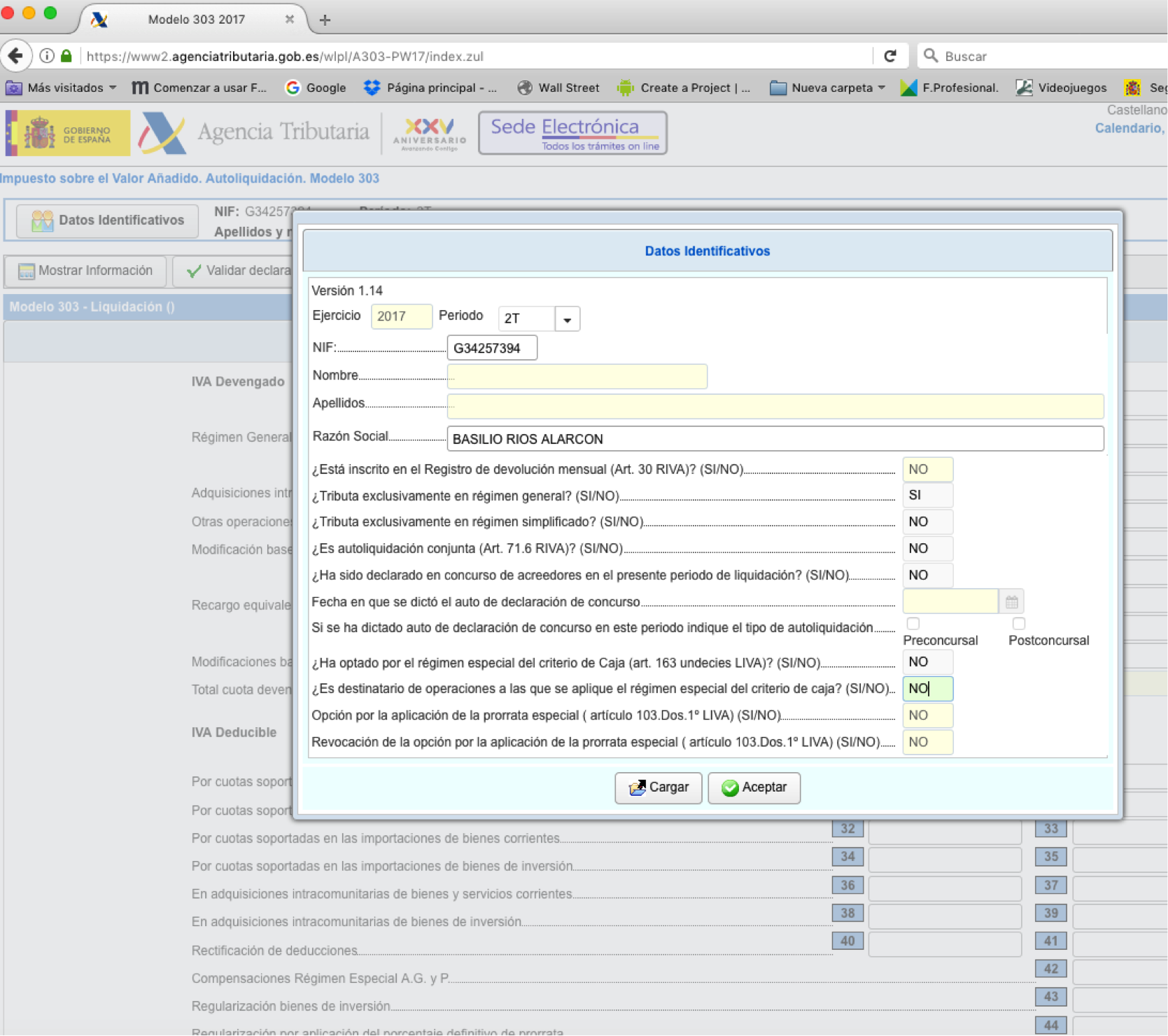Screen dimensions: 1168x1036
Task: Open the F.Profesional. bookmark
Action: click(949, 87)
